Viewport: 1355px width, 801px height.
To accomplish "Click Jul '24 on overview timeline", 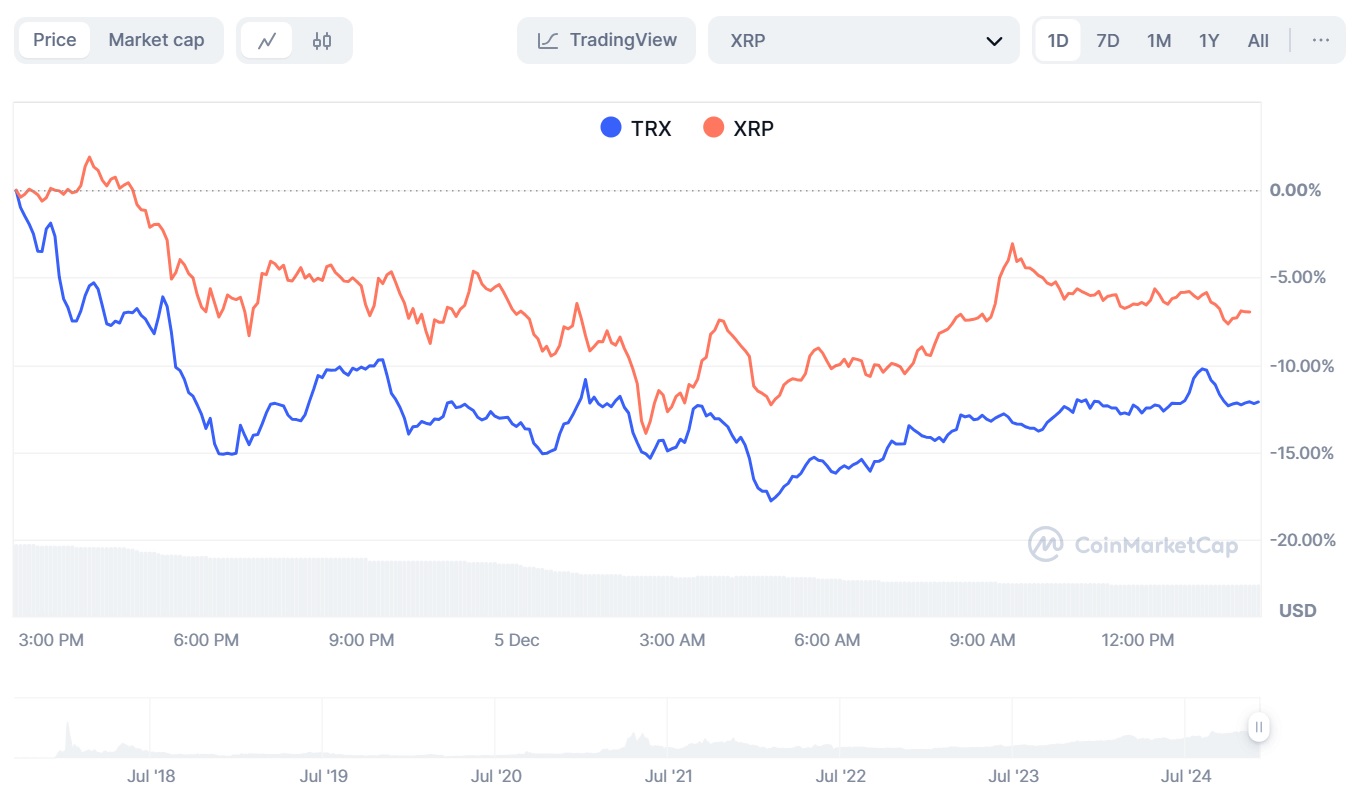I will pyautogui.click(x=1186, y=775).
